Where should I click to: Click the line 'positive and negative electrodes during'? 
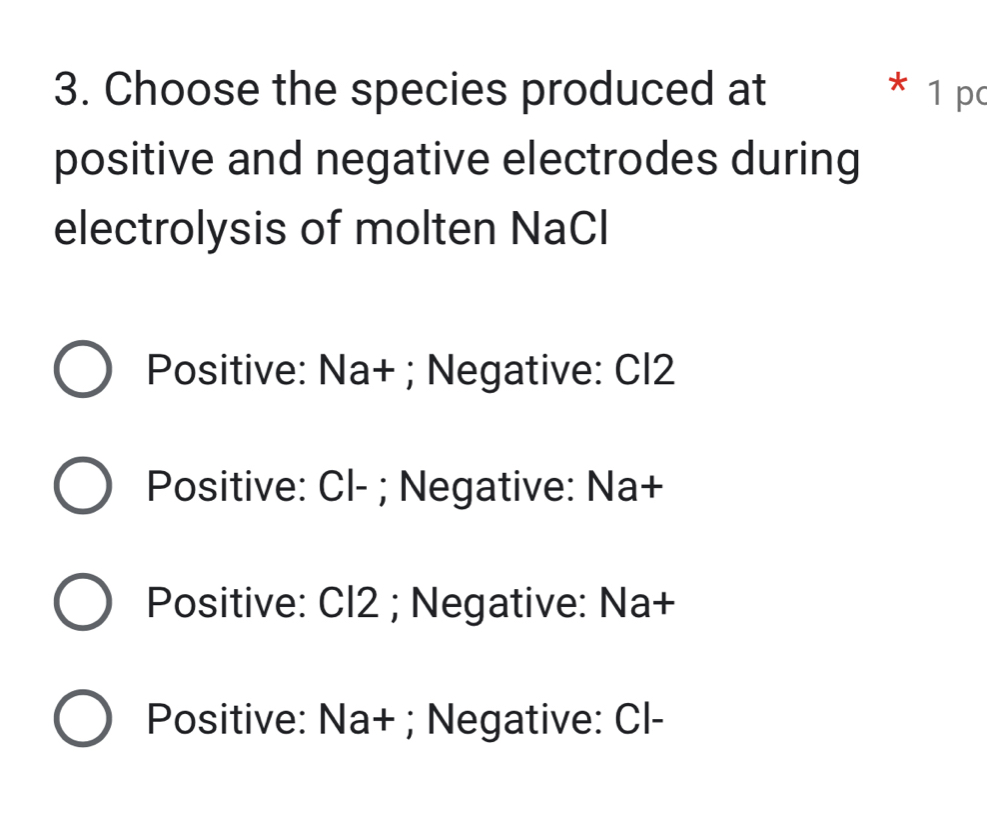[456, 161]
